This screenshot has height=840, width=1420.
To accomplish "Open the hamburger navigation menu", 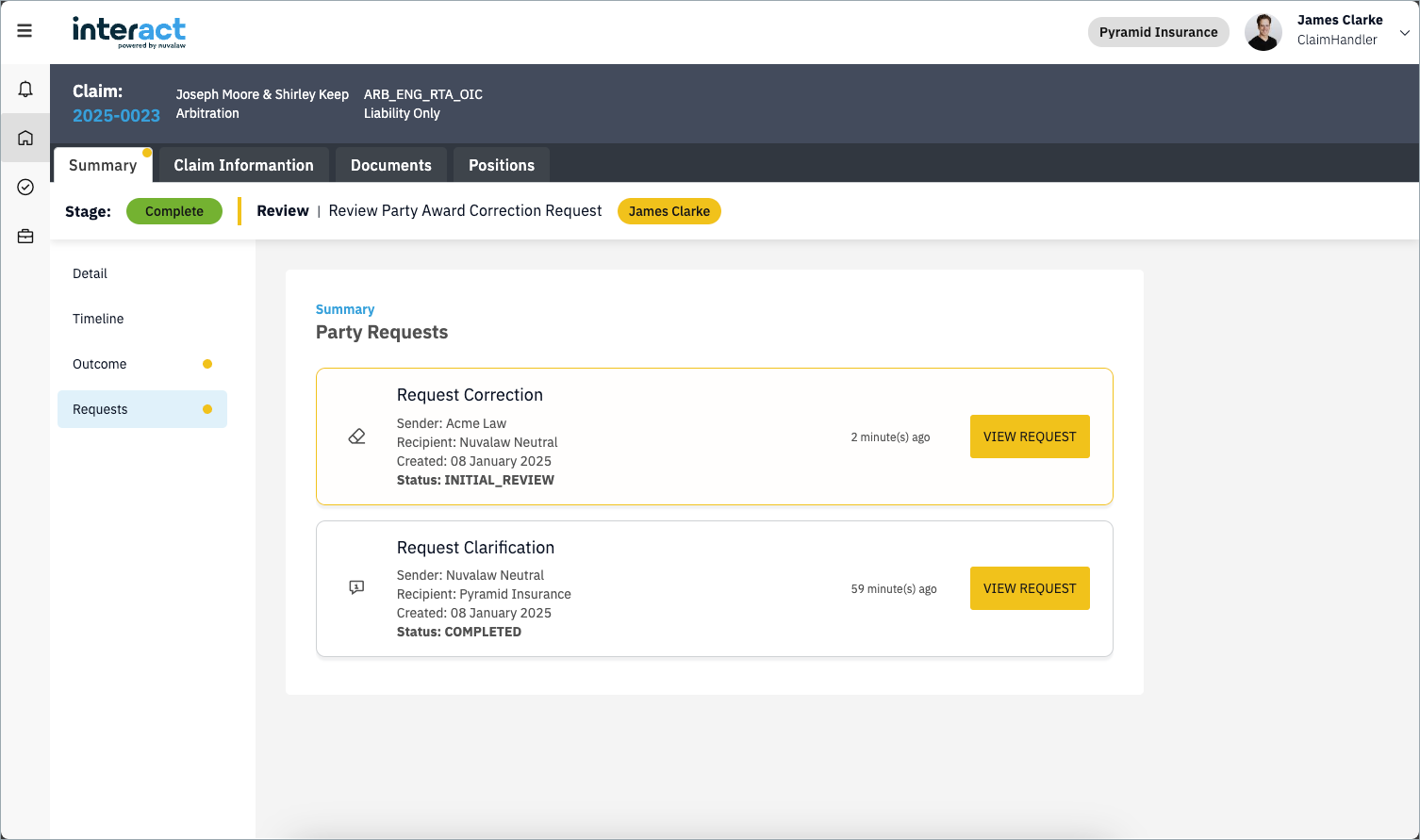I will pyautogui.click(x=25, y=31).
